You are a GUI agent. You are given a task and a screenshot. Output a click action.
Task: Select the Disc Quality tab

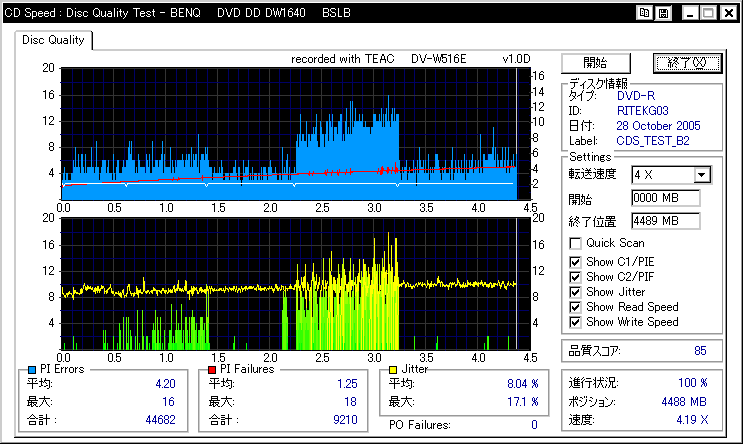point(53,40)
